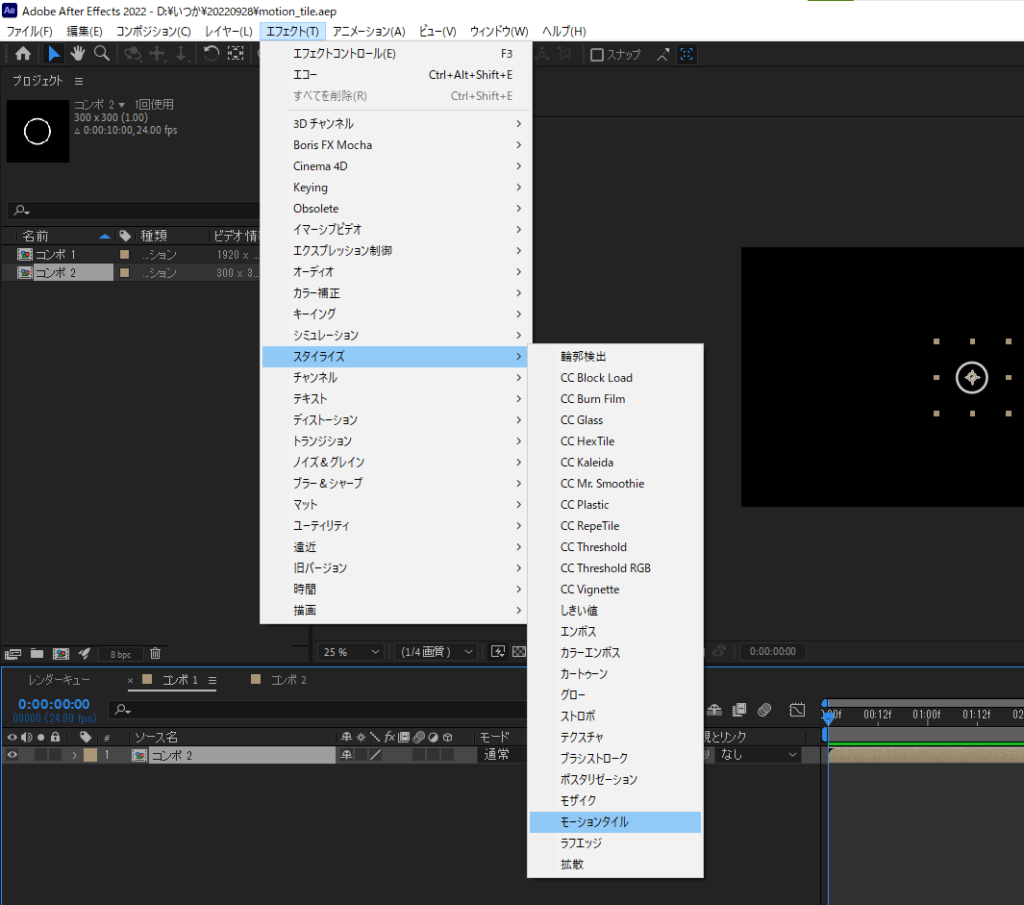This screenshot has width=1024, height=905.
Task: Open the レイヤー(L) menu
Action: [x=228, y=31]
